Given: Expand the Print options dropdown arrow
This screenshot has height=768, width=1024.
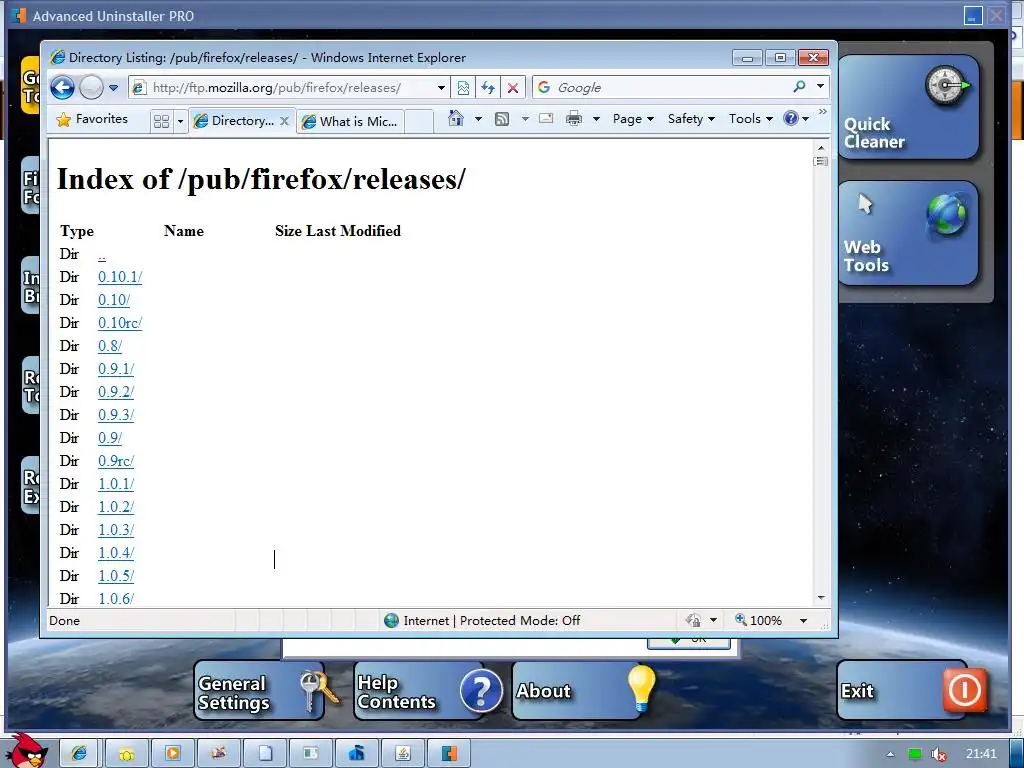Looking at the screenshot, I should [596, 119].
